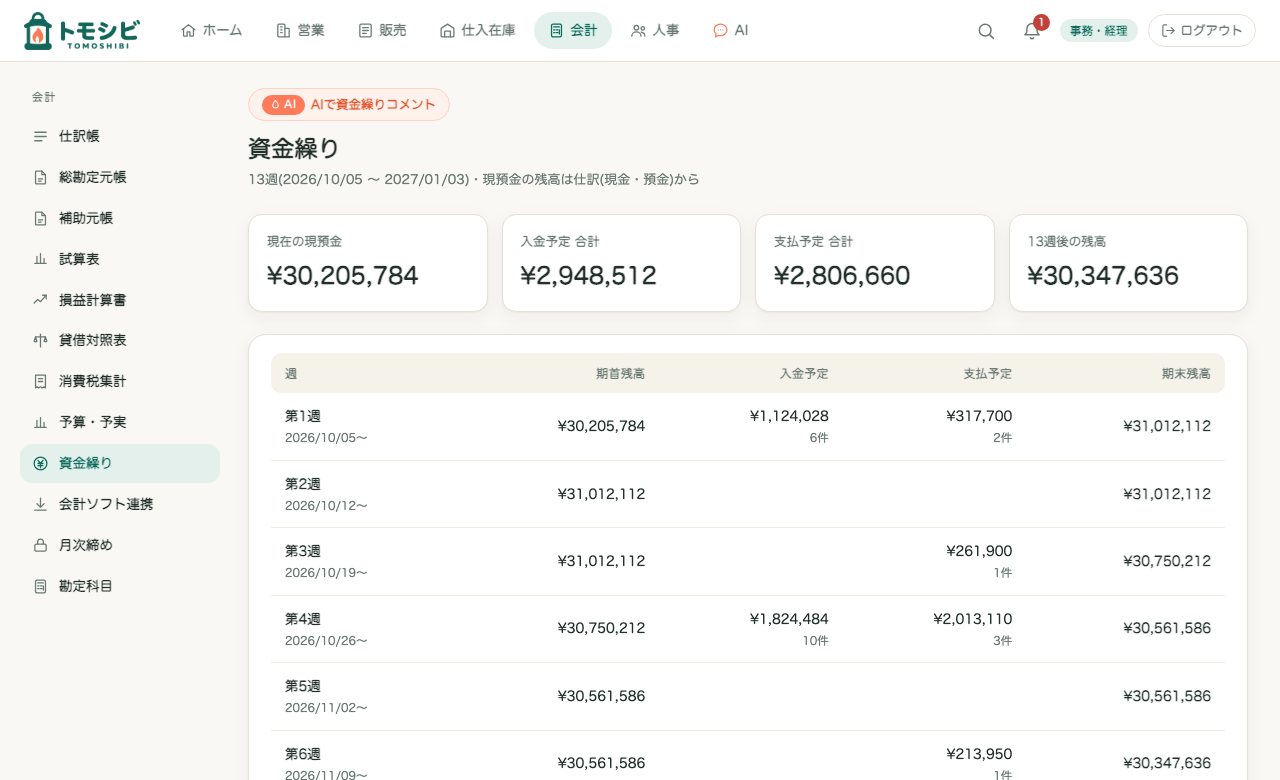Click the 期末残高 column header
The height and width of the screenshot is (780, 1280).
click(x=1186, y=374)
